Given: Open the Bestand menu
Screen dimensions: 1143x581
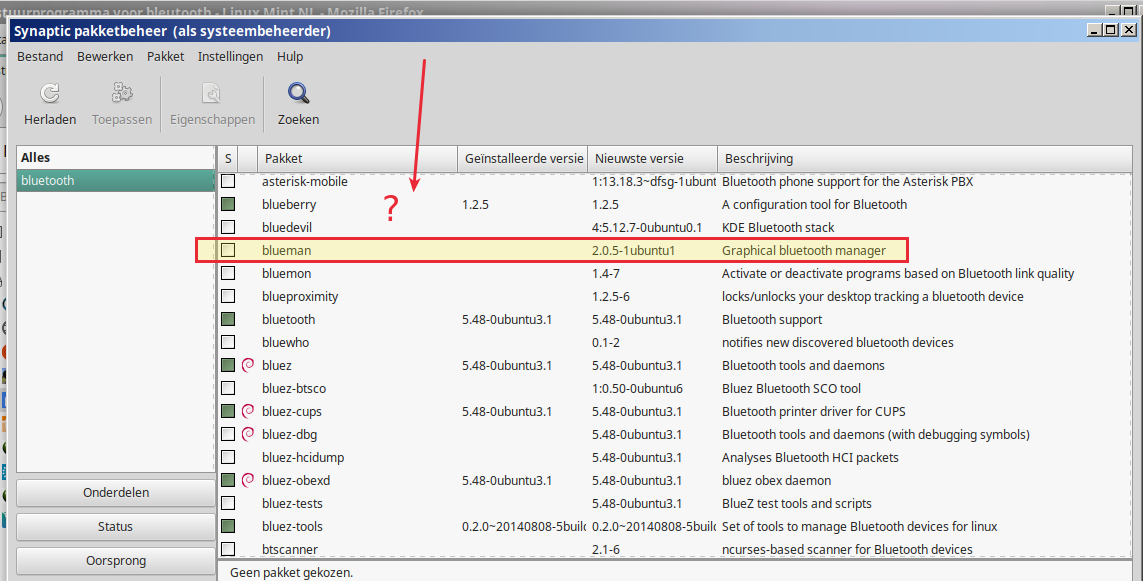Looking at the screenshot, I should click(40, 56).
